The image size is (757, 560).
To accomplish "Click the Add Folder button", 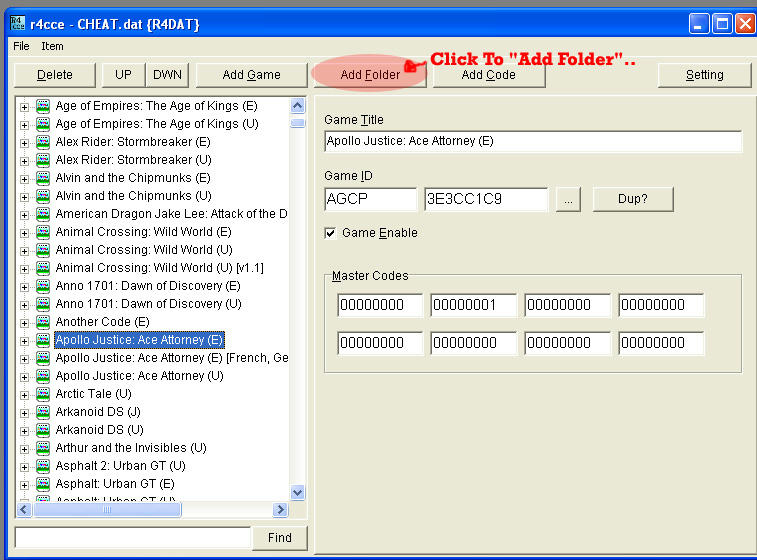I will point(370,75).
